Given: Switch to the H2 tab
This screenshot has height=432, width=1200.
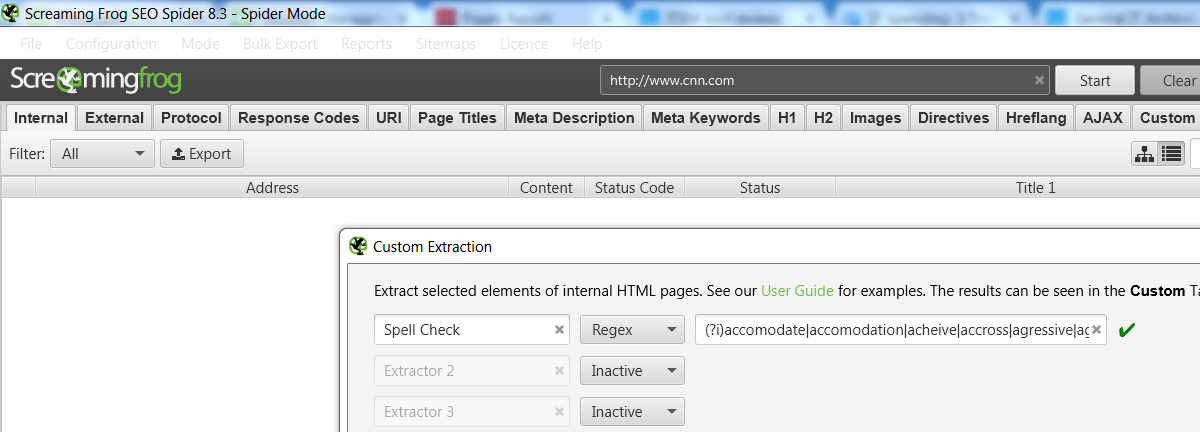Looking at the screenshot, I should point(823,117).
